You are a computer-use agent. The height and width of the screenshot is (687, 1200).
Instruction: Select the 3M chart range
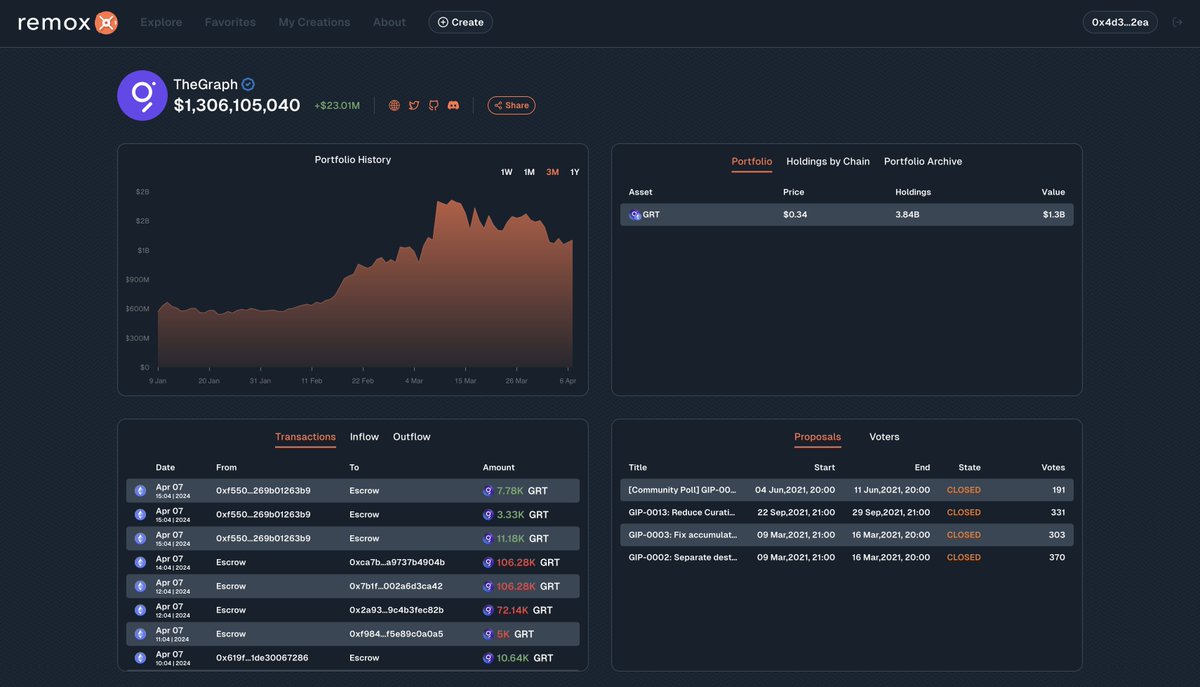(552, 172)
